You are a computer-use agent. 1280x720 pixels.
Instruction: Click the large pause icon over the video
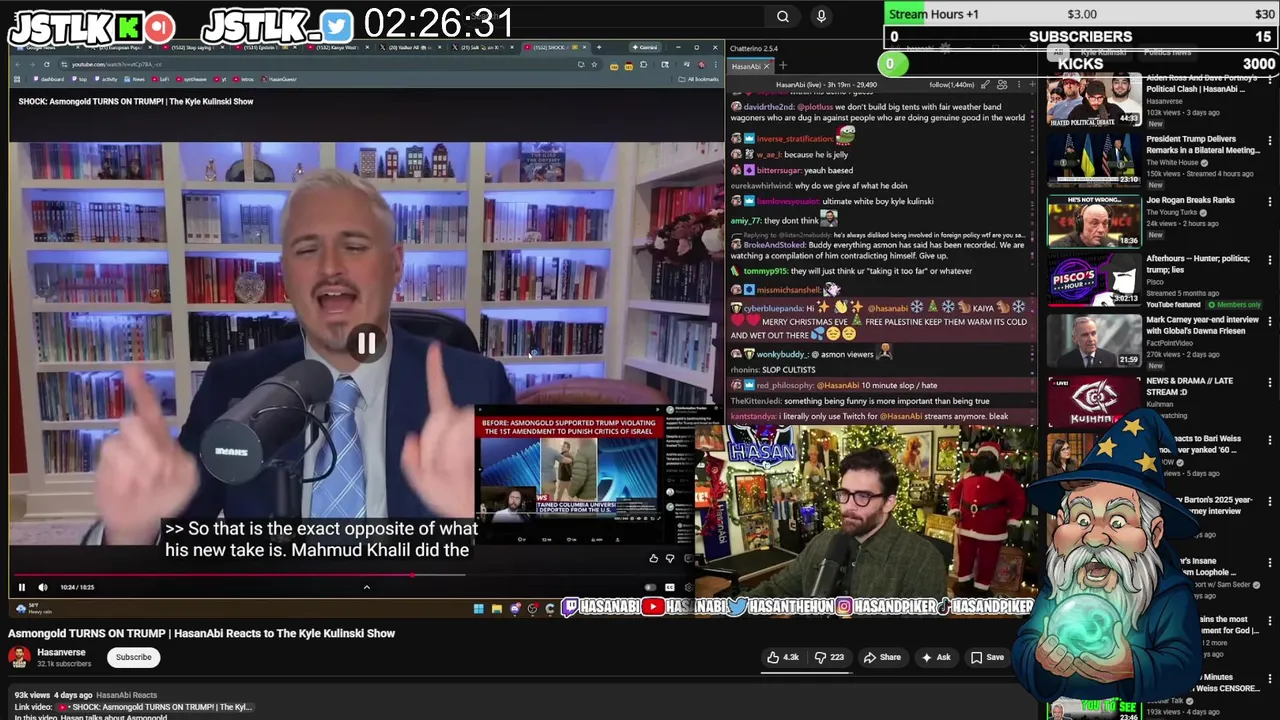coord(366,344)
